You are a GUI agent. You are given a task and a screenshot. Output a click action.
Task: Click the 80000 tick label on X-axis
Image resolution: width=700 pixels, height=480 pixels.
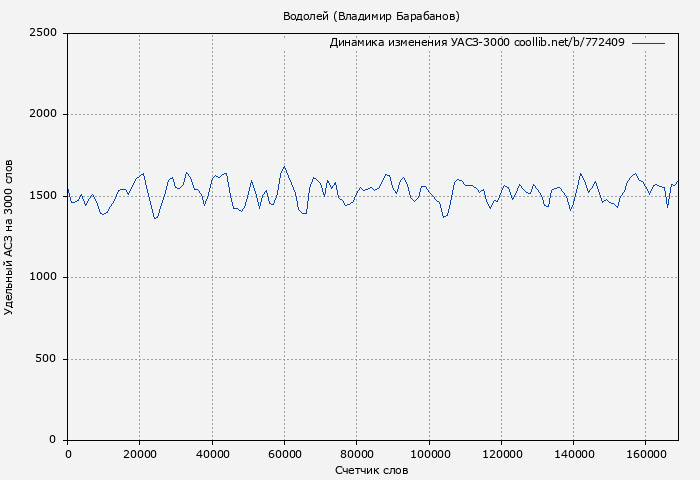click(356, 454)
